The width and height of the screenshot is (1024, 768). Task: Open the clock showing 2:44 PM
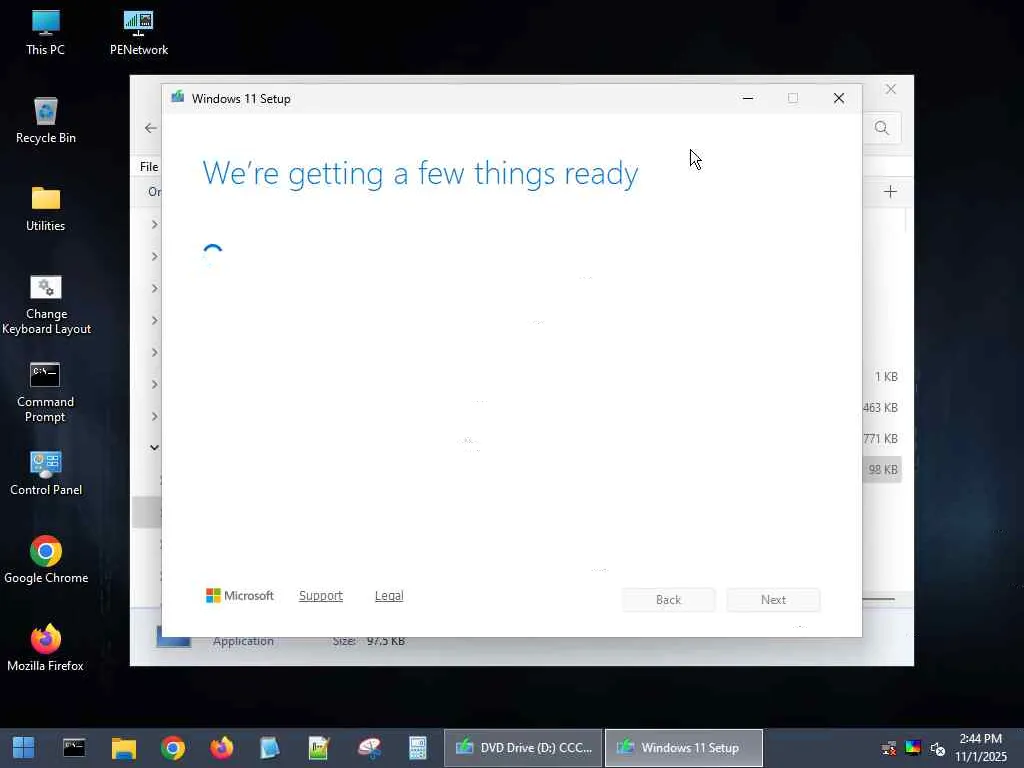[980, 748]
